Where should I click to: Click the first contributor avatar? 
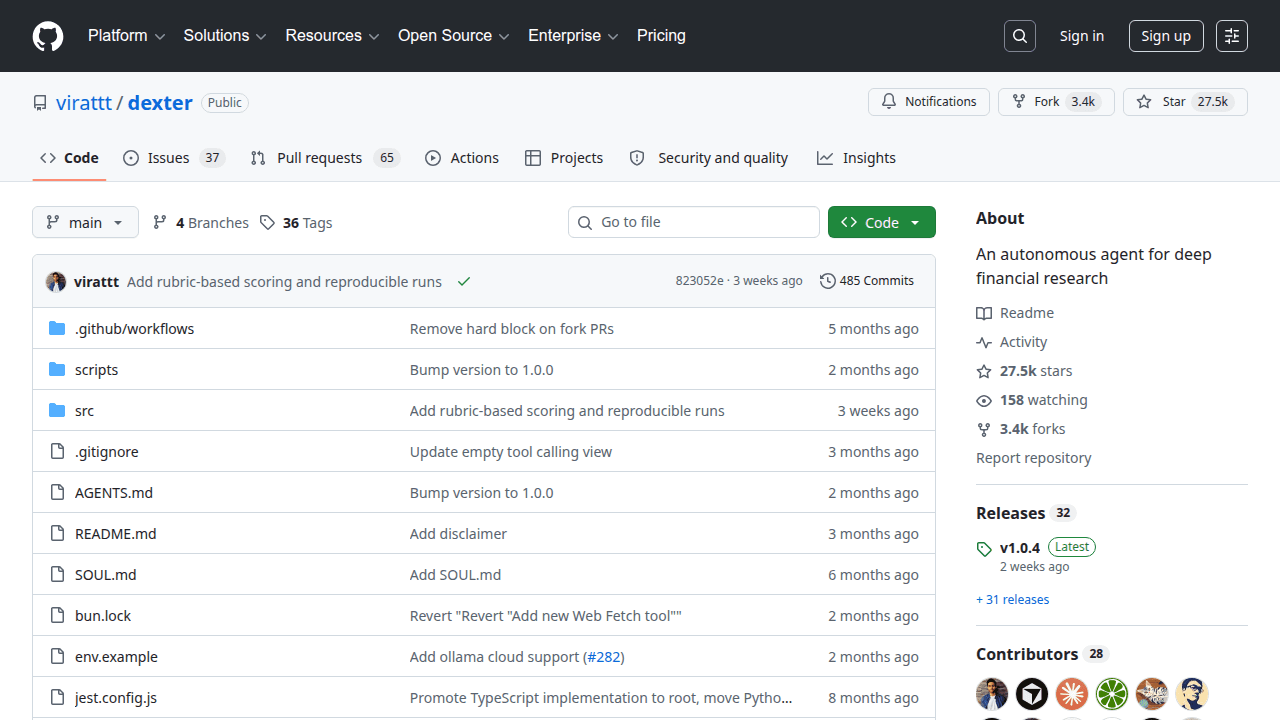pos(992,693)
